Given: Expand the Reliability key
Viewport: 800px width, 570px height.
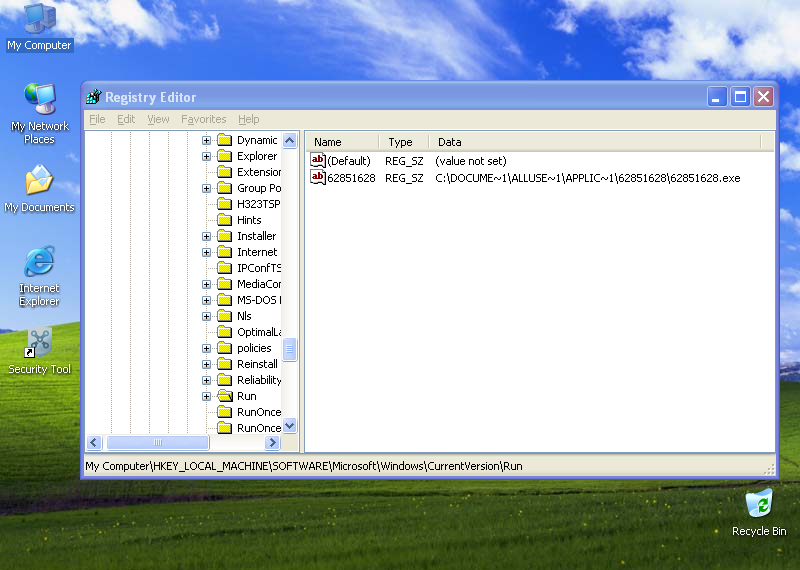Looking at the screenshot, I should 206,380.
